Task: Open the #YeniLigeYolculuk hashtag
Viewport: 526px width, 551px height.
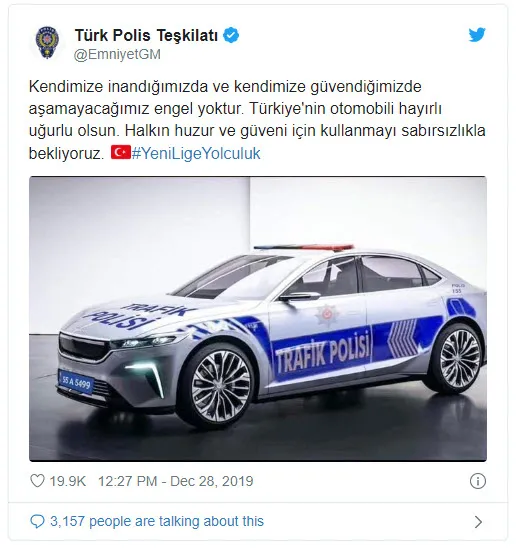Action: (x=196, y=154)
